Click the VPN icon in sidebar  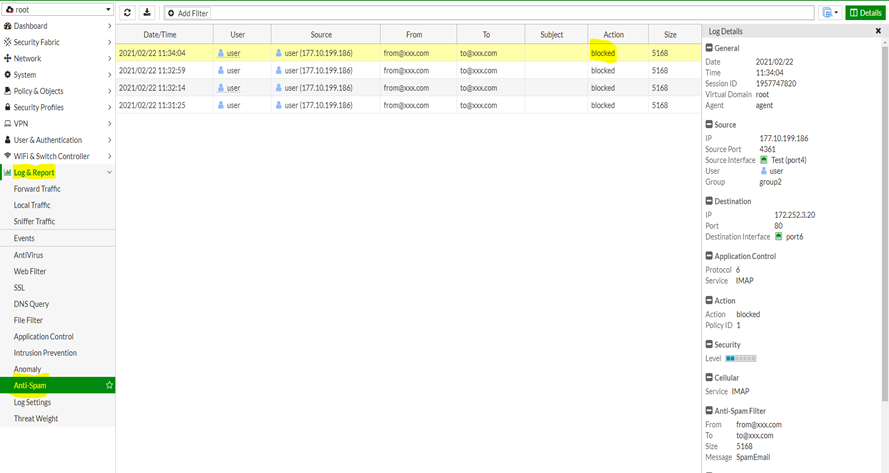coord(8,124)
